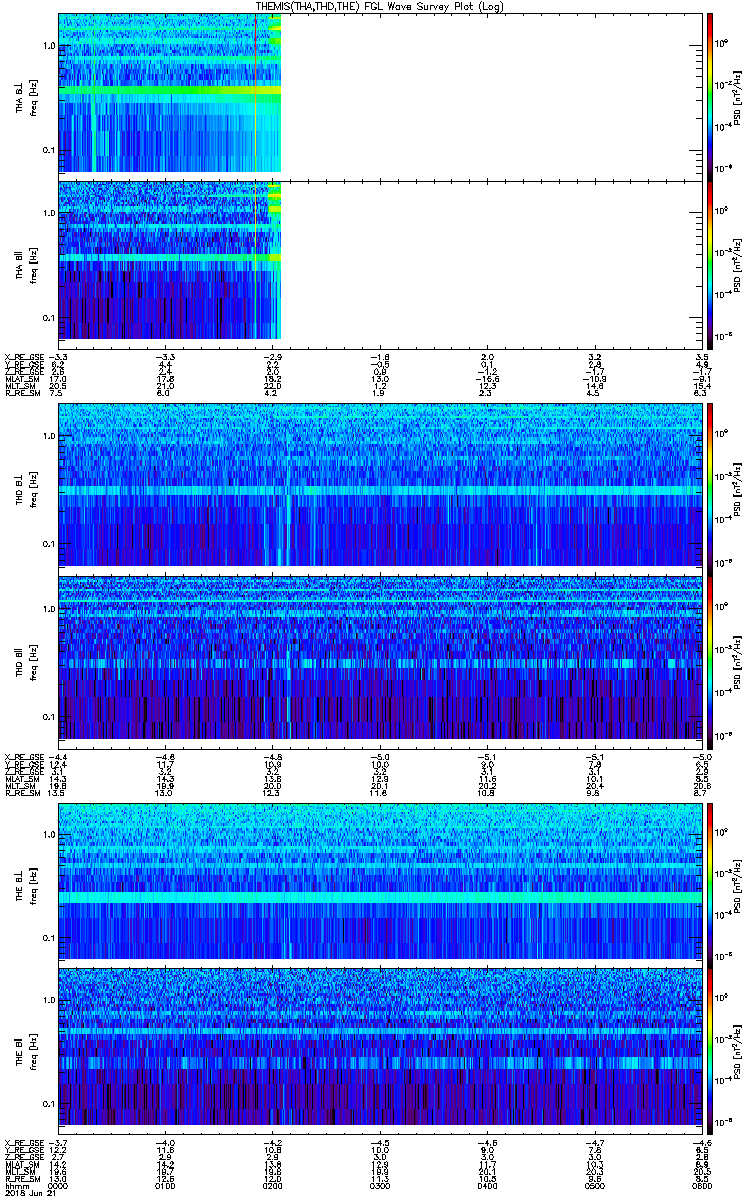Click the colorbar beside the upper THE spectrogram
This screenshot has height=1200, width=750.
pyautogui.click(x=711, y=880)
